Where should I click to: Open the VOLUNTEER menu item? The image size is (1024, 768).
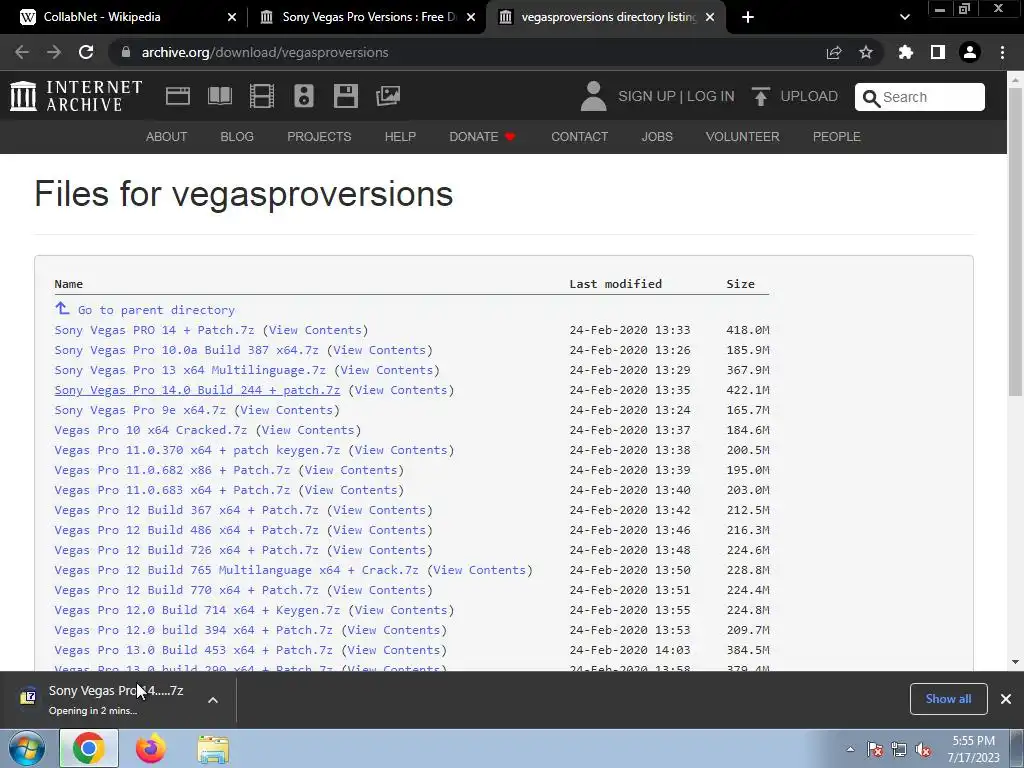[x=743, y=136]
